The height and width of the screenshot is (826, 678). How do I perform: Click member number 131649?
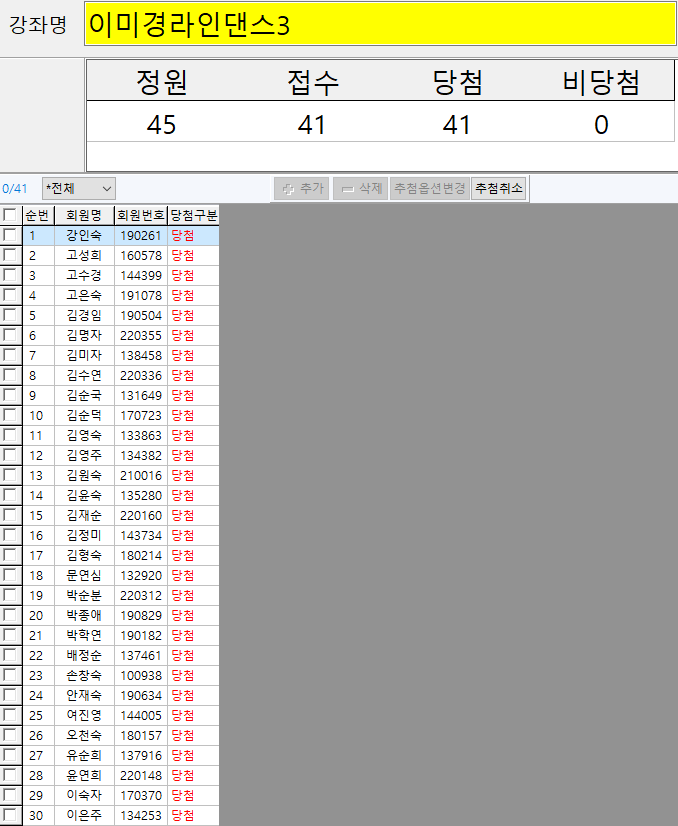pyautogui.click(x=141, y=396)
